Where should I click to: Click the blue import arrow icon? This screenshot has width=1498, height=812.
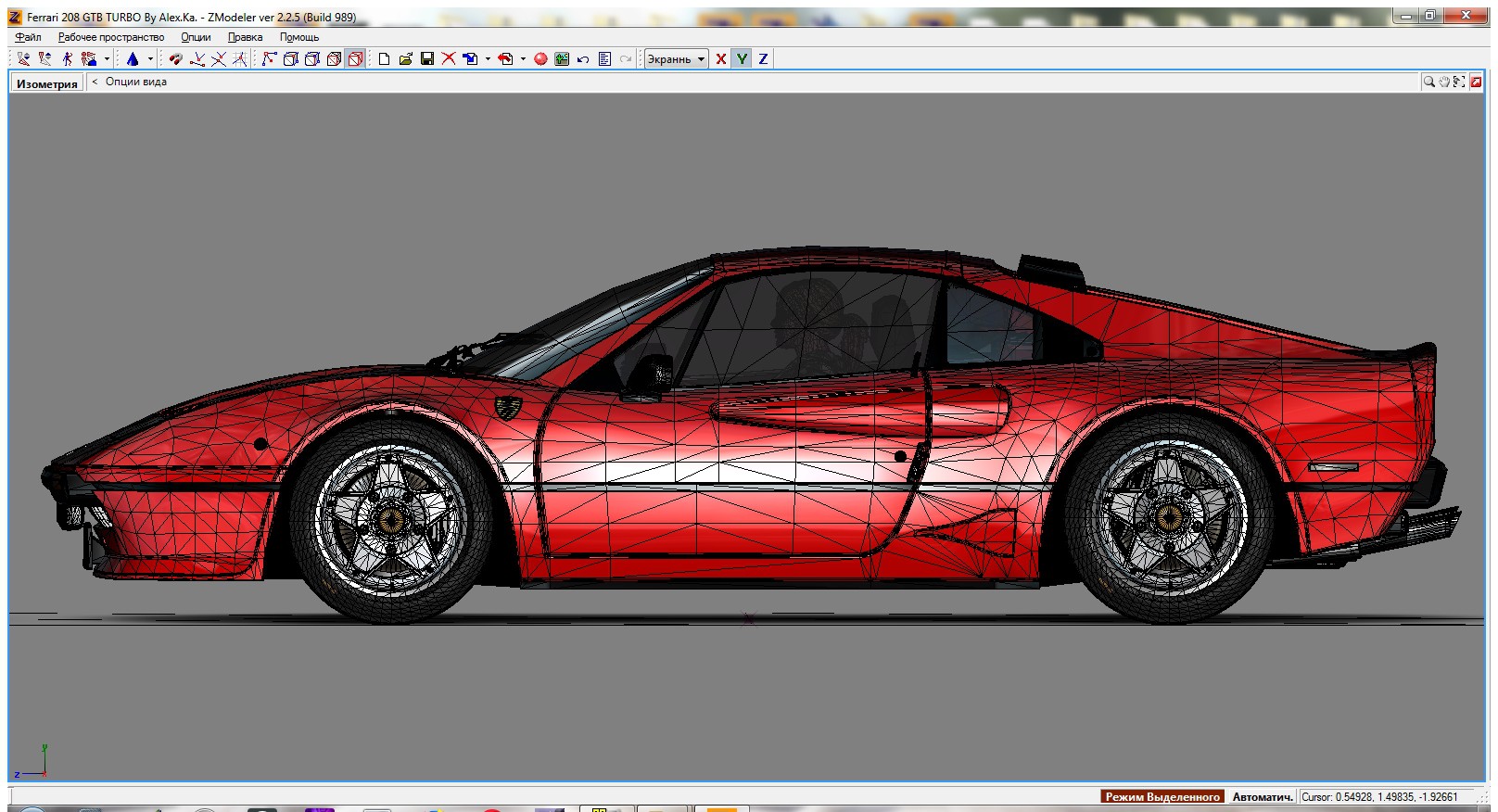[x=471, y=59]
